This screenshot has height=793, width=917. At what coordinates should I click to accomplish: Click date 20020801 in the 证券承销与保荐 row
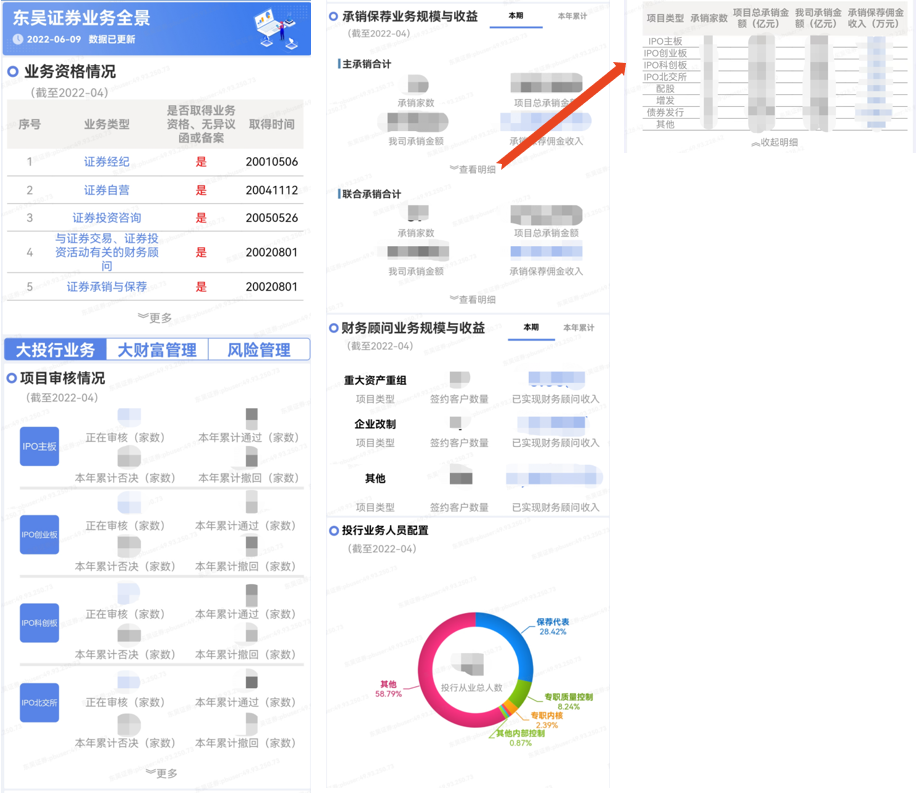click(272, 287)
